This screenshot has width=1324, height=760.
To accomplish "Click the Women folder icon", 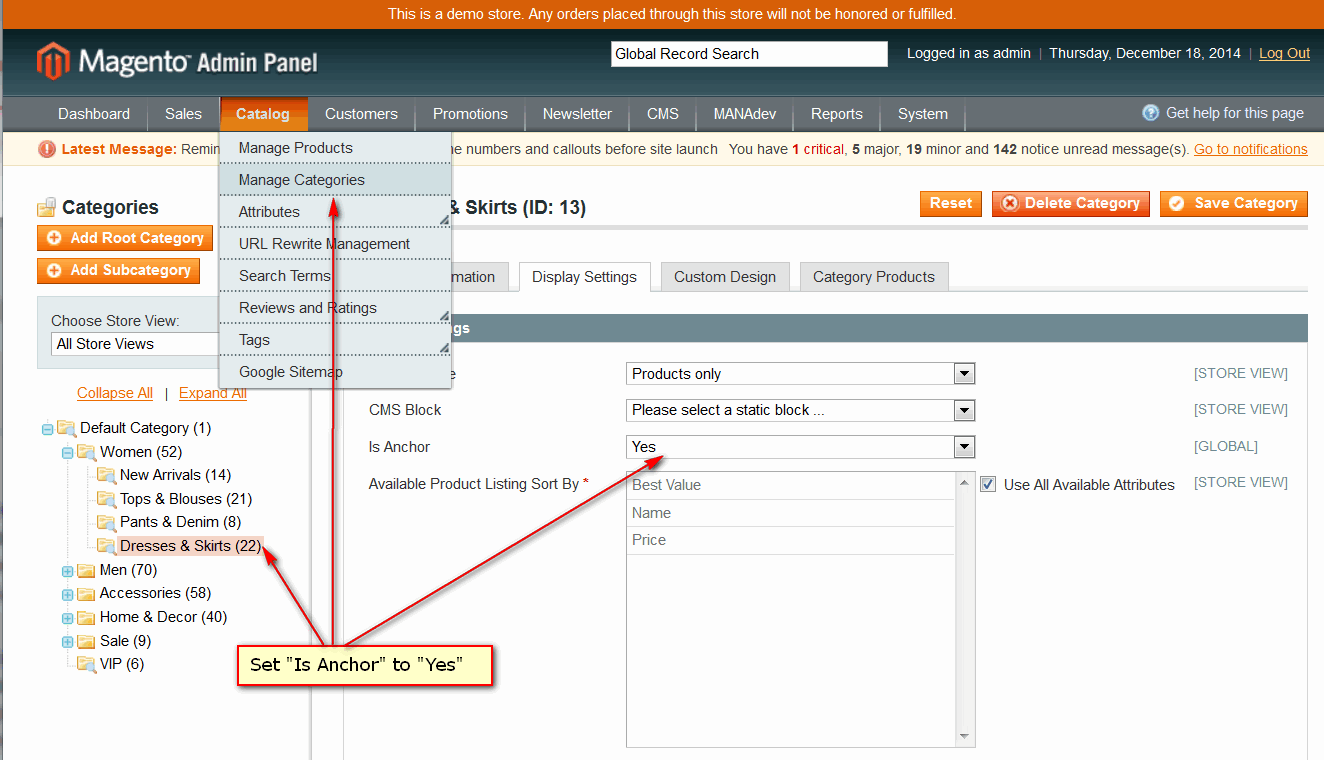I will (86, 452).
